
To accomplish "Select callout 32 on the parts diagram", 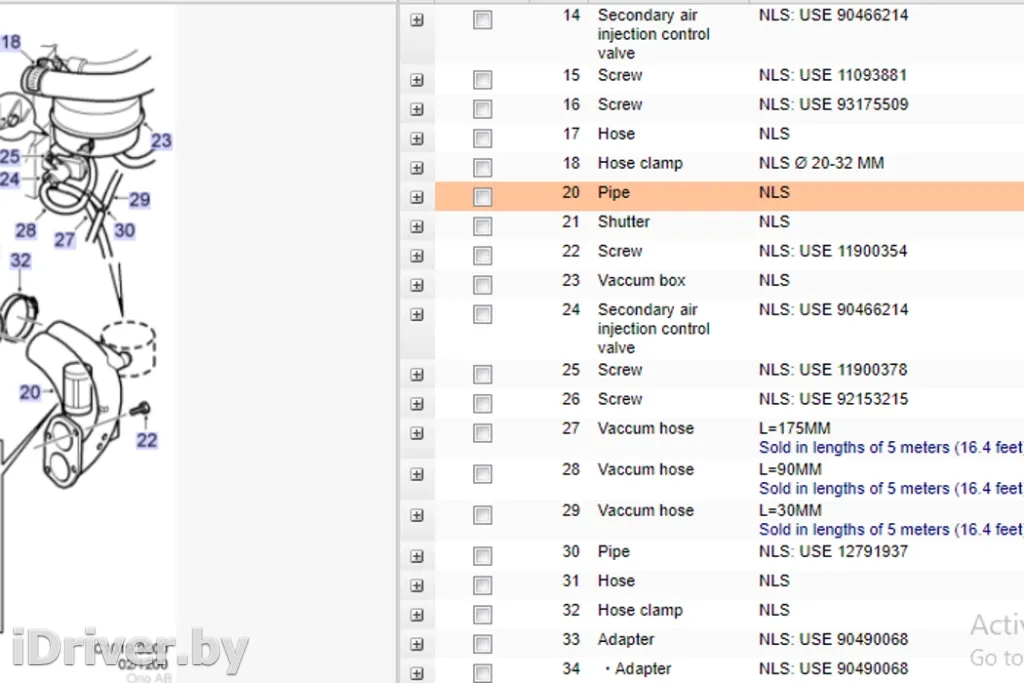I will click(x=20, y=261).
